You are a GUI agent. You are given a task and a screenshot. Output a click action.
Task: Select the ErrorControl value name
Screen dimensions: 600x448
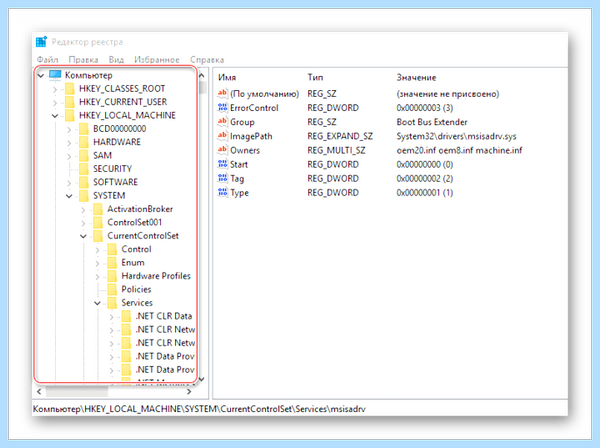tap(254, 108)
